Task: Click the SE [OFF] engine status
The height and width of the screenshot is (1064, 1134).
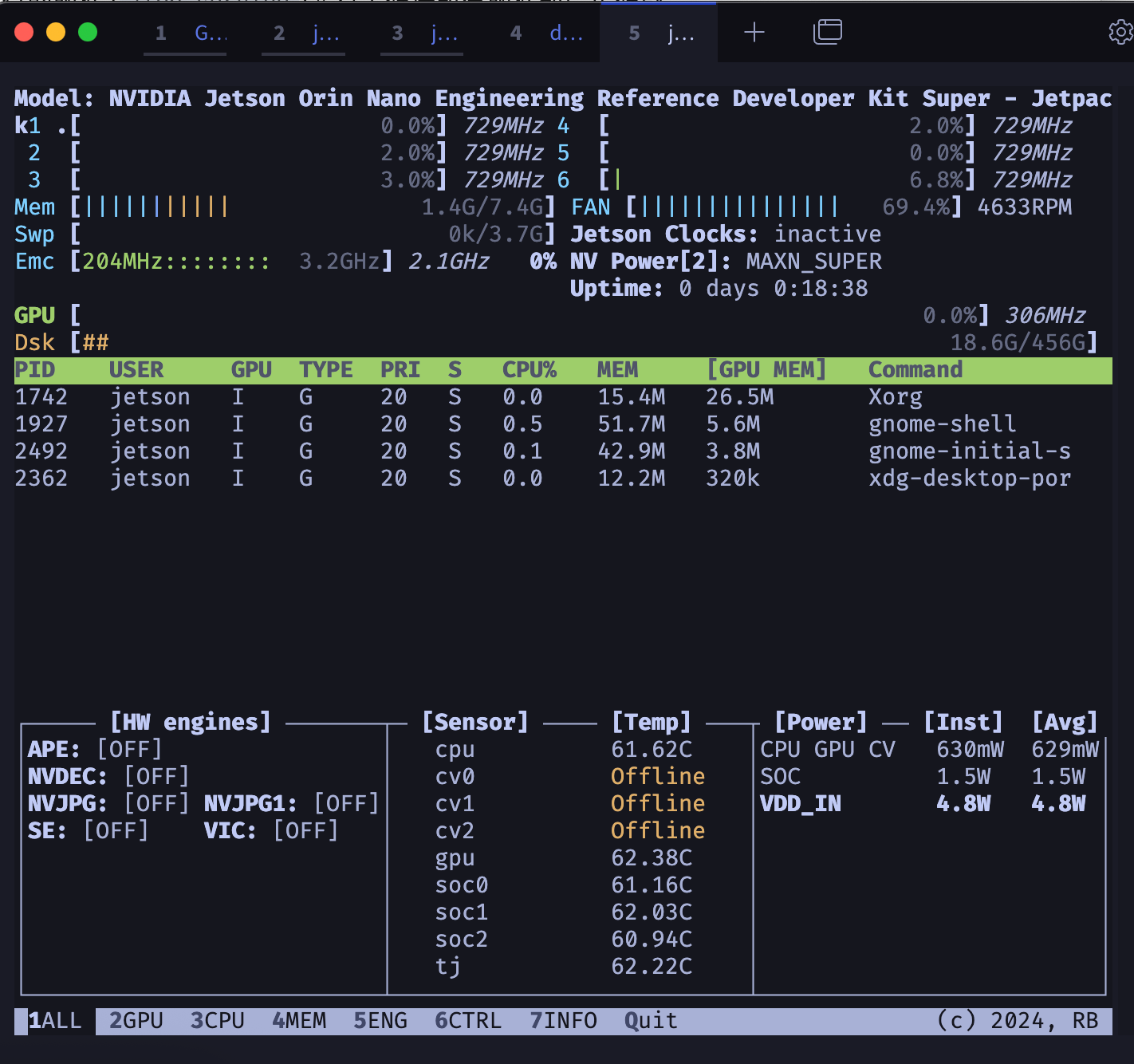Action: [x=89, y=831]
